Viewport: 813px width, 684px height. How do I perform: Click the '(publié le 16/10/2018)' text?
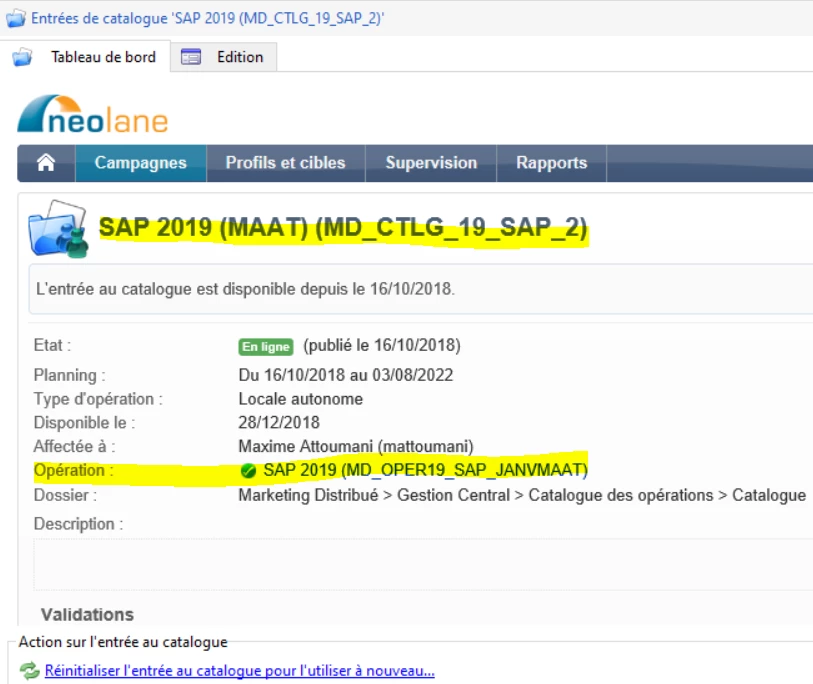tap(382, 345)
